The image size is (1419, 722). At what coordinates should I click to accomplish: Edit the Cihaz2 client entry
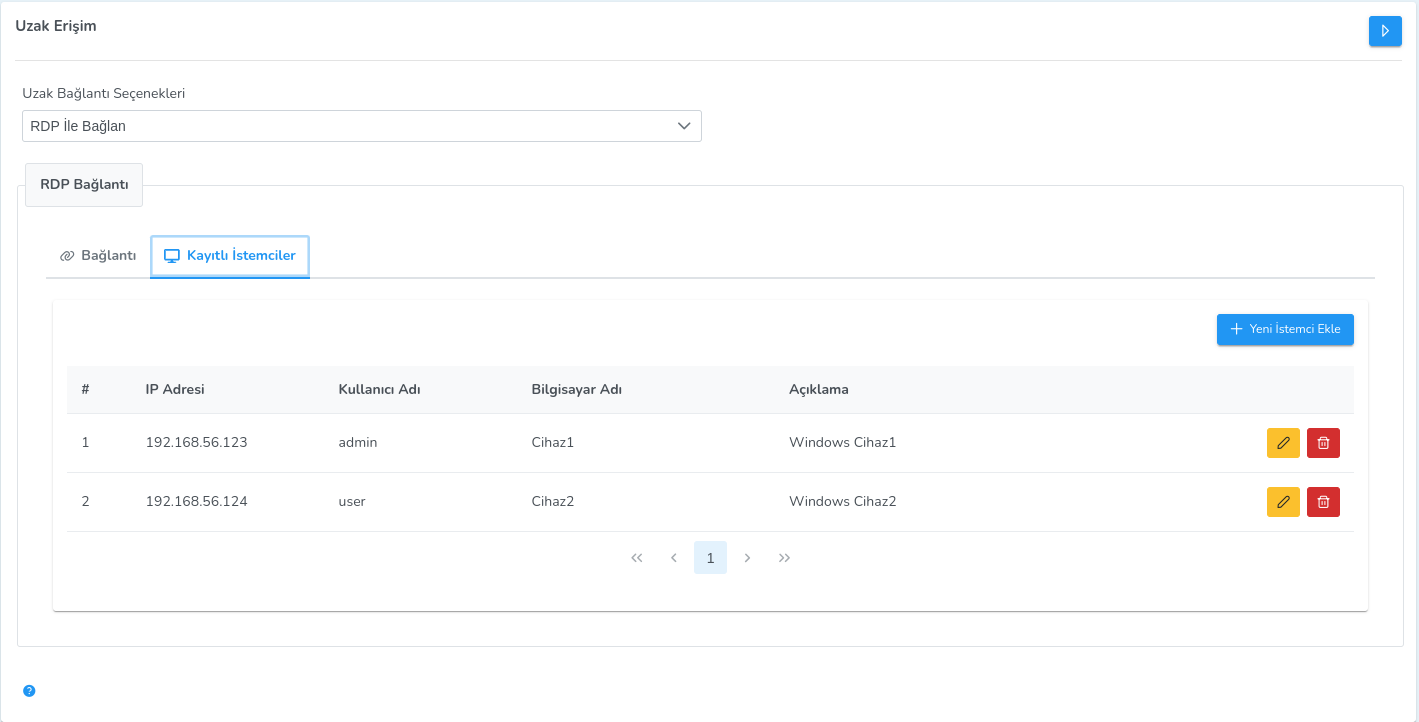tap(1283, 502)
